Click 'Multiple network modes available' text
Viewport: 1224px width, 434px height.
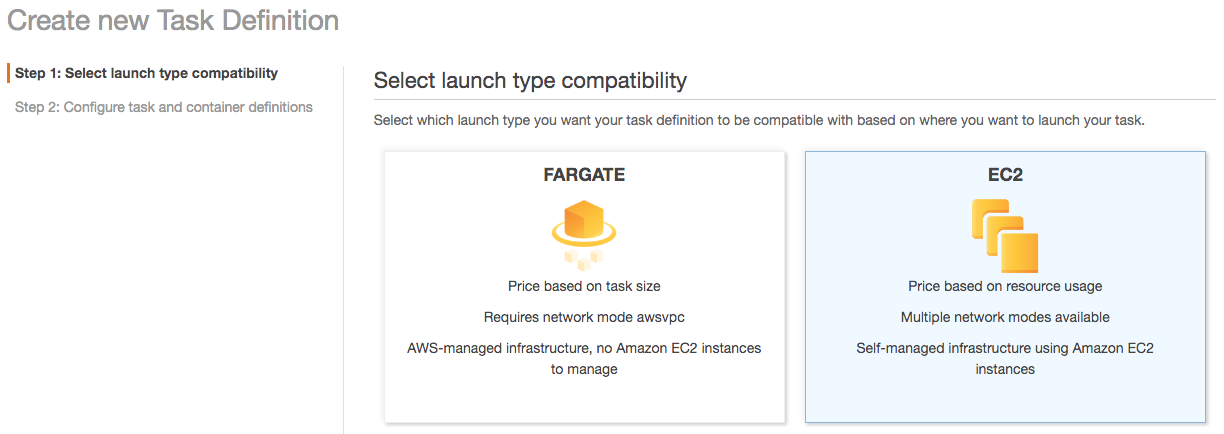(1005, 317)
